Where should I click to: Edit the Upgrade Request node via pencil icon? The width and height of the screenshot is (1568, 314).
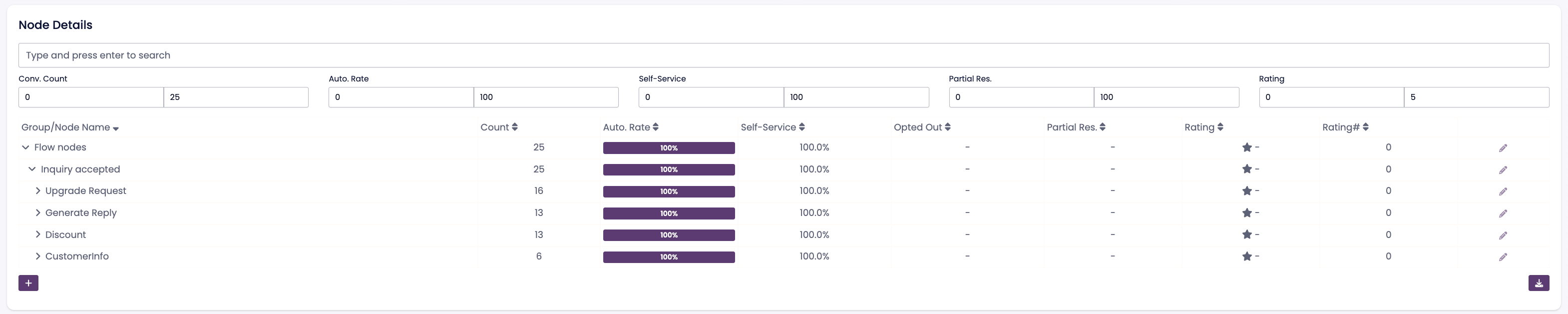[1502, 191]
